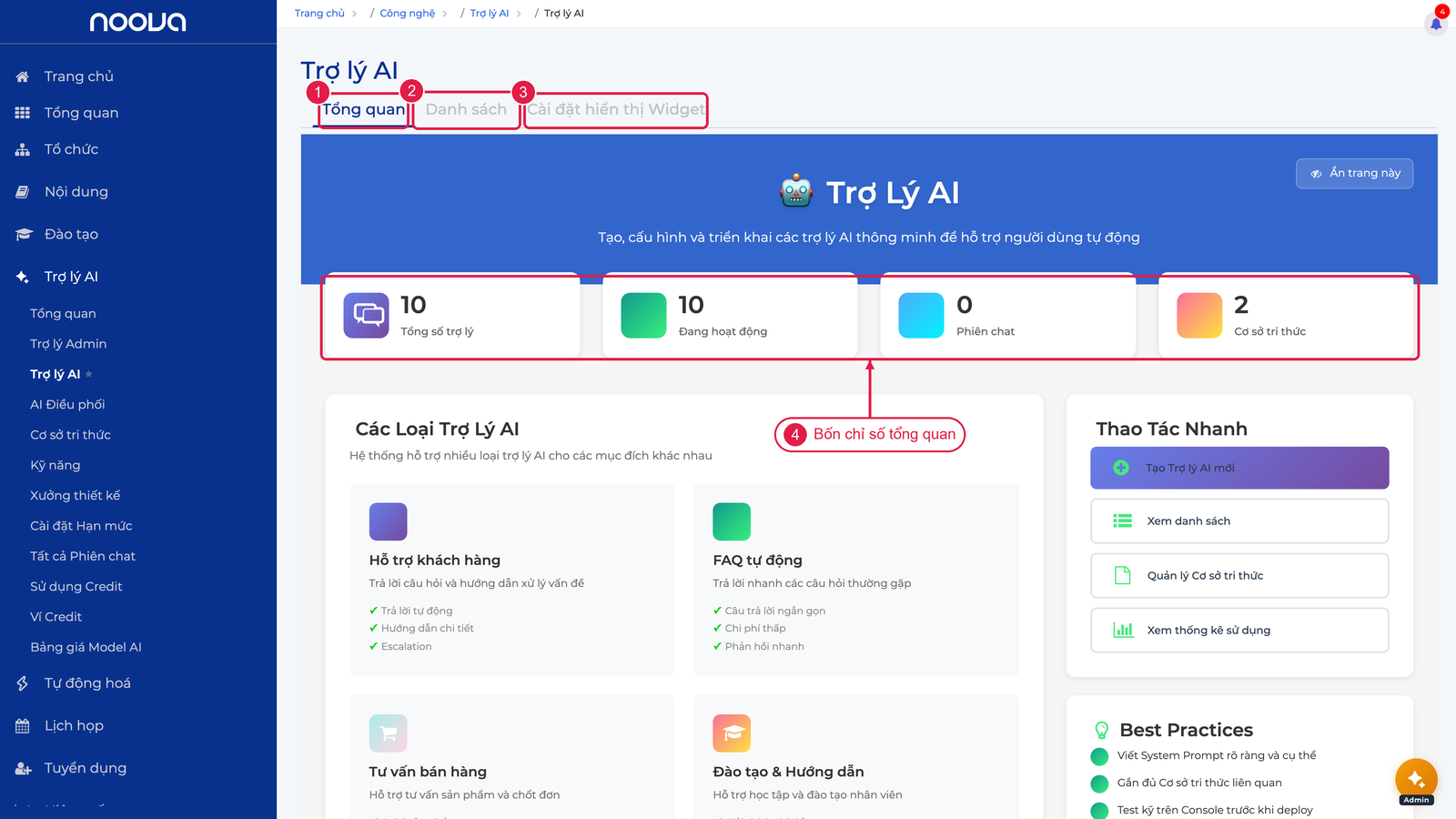Open Kỹ năng submenu item
1456x819 pixels.
click(x=55, y=466)
